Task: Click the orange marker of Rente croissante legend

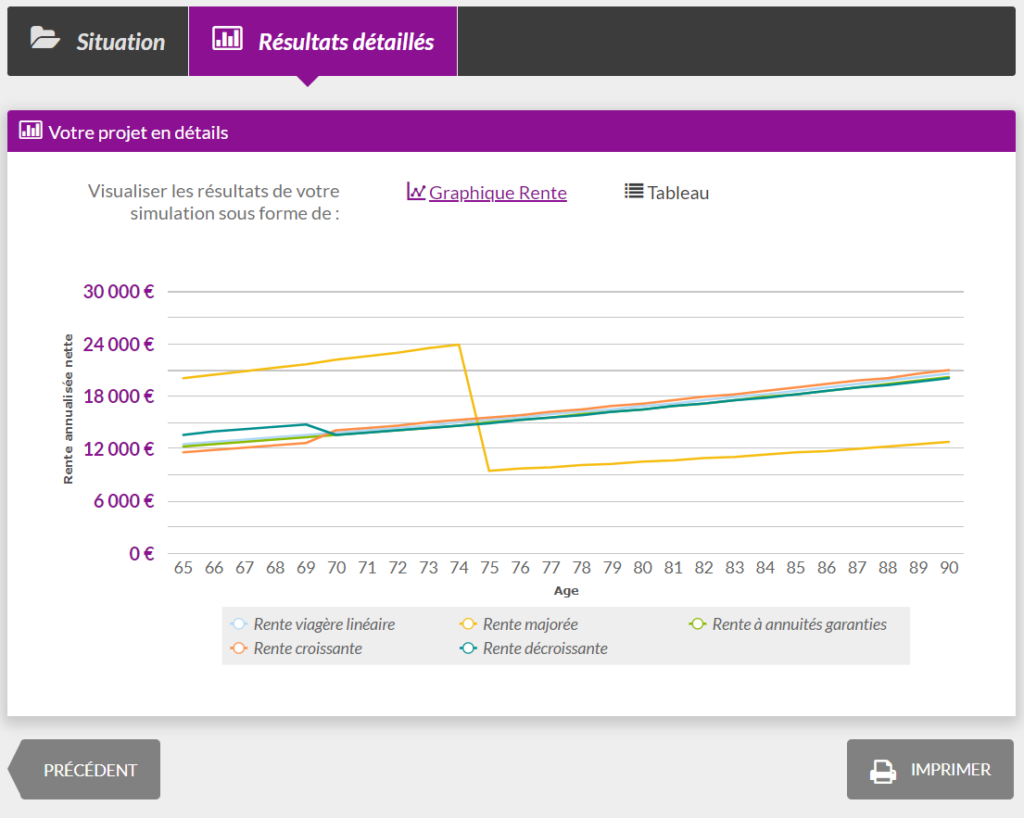Action: click(x=239, y=648)
